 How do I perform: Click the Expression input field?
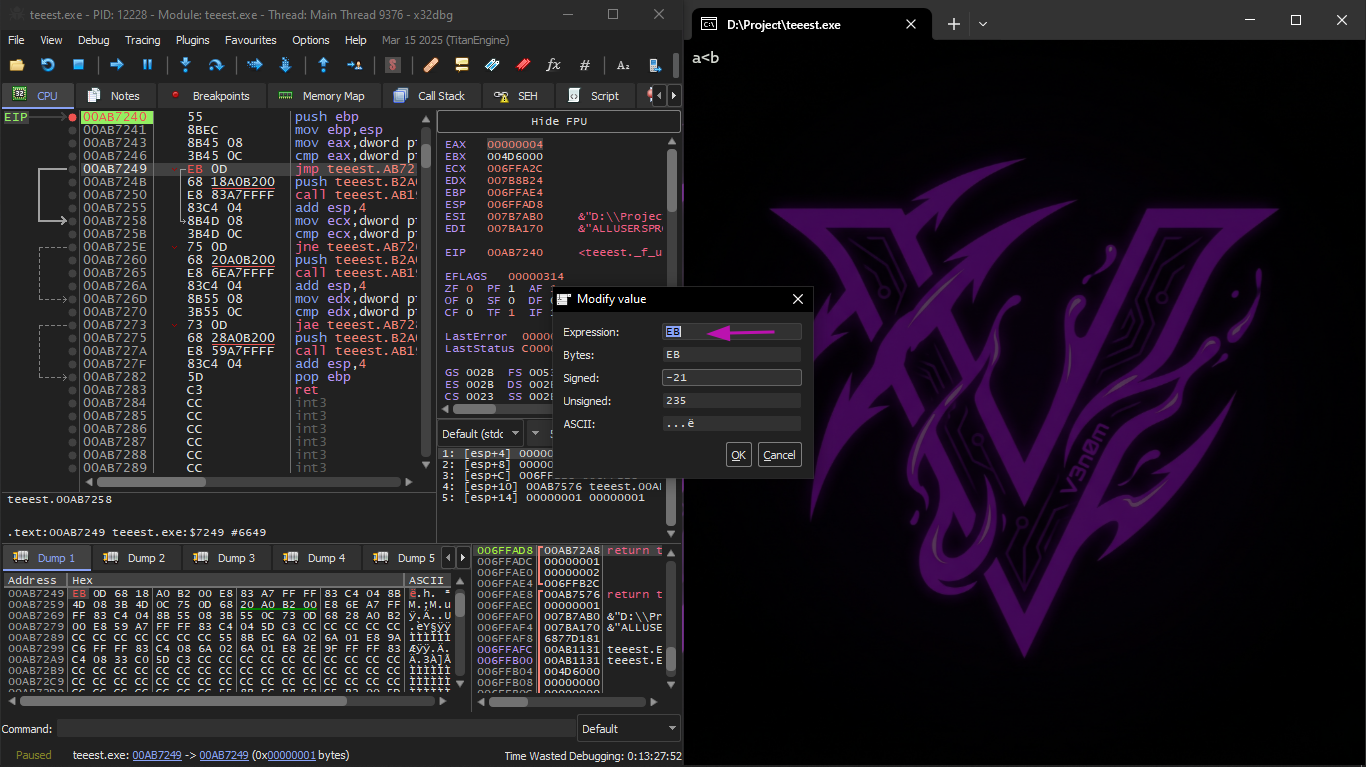(x=731, y=332)
